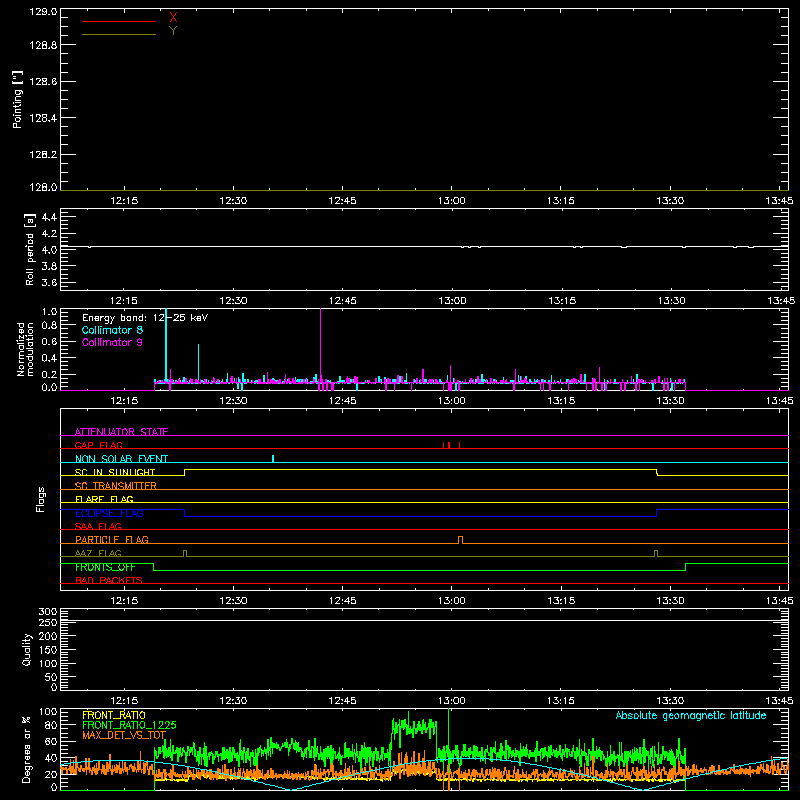800x800 pixels.
Task: Click '13:30' time label under Quality panel
Action: [670, 701]
